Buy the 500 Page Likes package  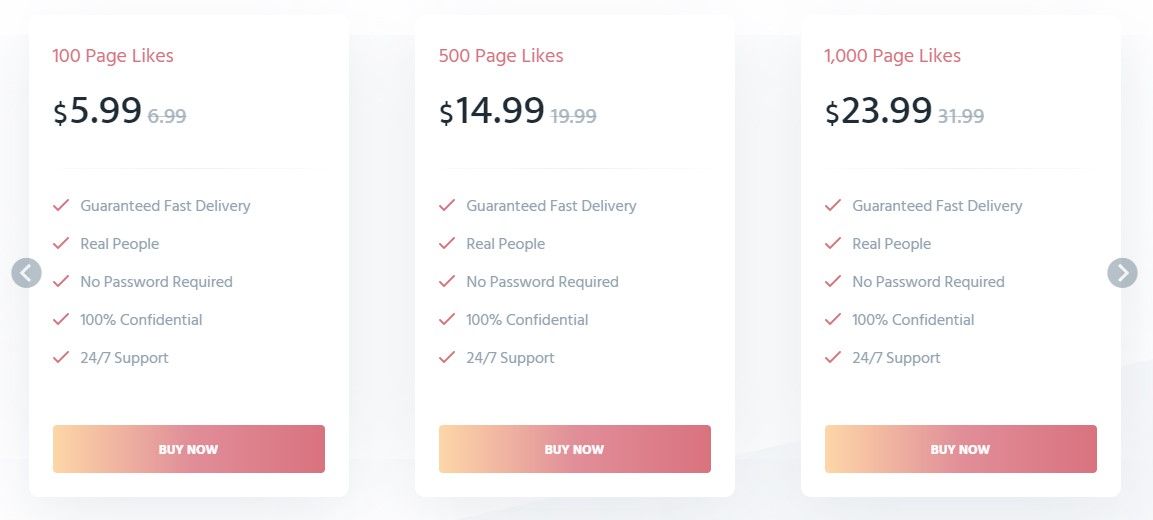pyautogui.click(x=574, y=449)
